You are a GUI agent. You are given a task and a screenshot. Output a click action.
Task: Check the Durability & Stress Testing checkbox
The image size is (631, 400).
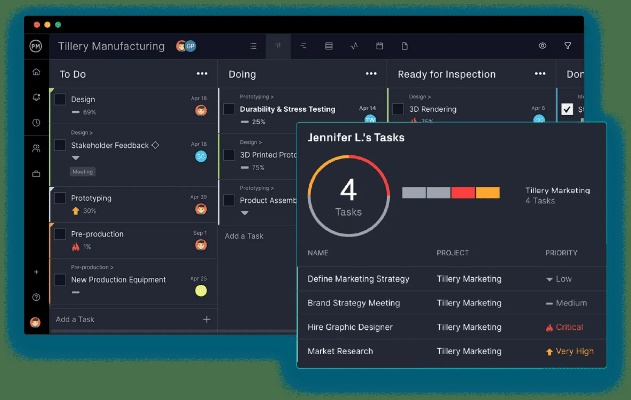pos(229,108)
